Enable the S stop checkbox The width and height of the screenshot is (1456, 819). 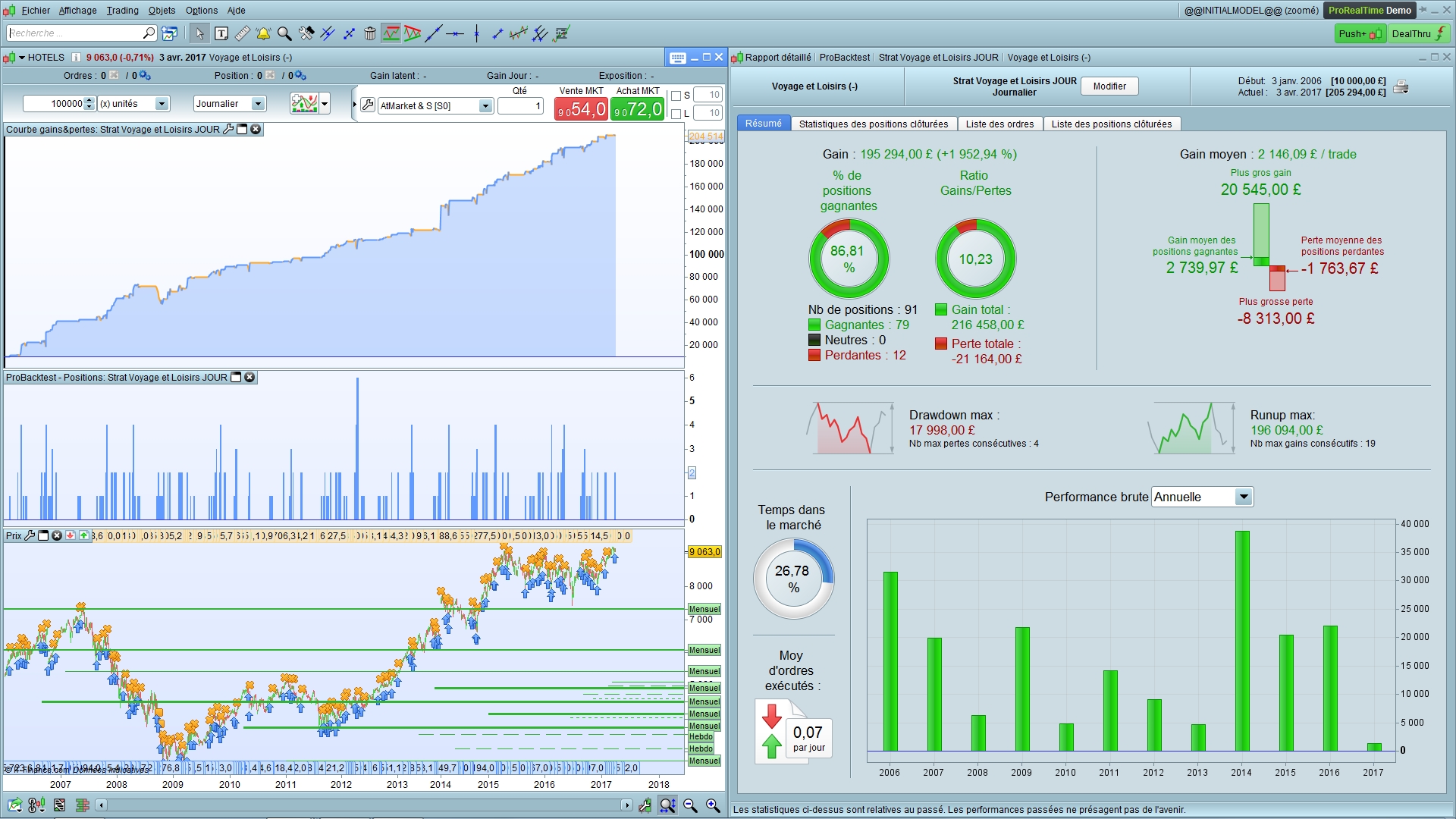click(x=676, y=96)
